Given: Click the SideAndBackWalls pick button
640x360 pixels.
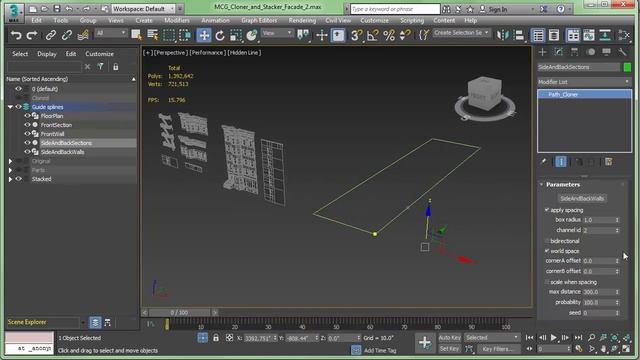Looking at the screenshot, I should click(582, 198).
